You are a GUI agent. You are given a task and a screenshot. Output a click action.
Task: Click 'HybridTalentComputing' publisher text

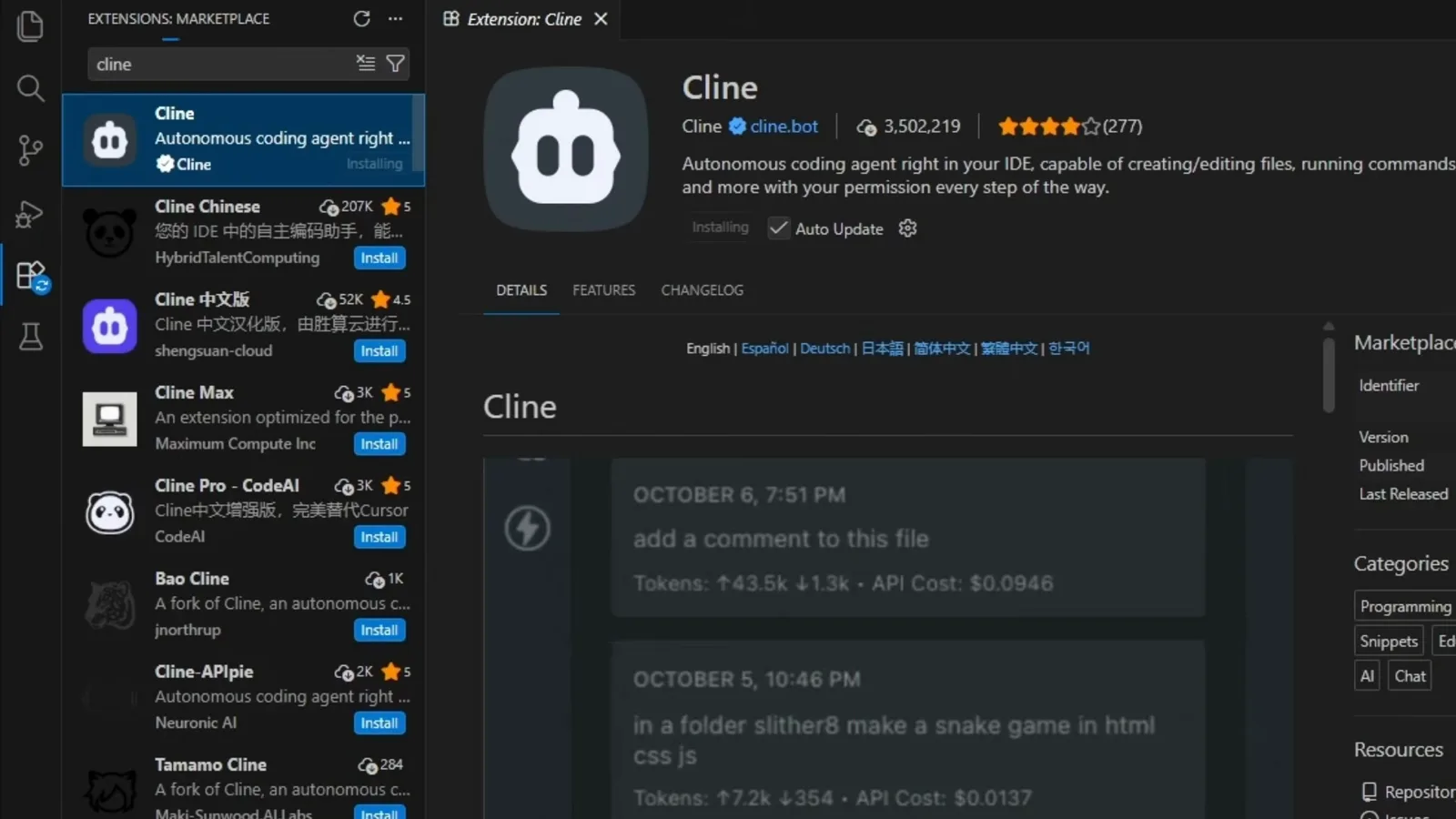(x=237, y=258)
